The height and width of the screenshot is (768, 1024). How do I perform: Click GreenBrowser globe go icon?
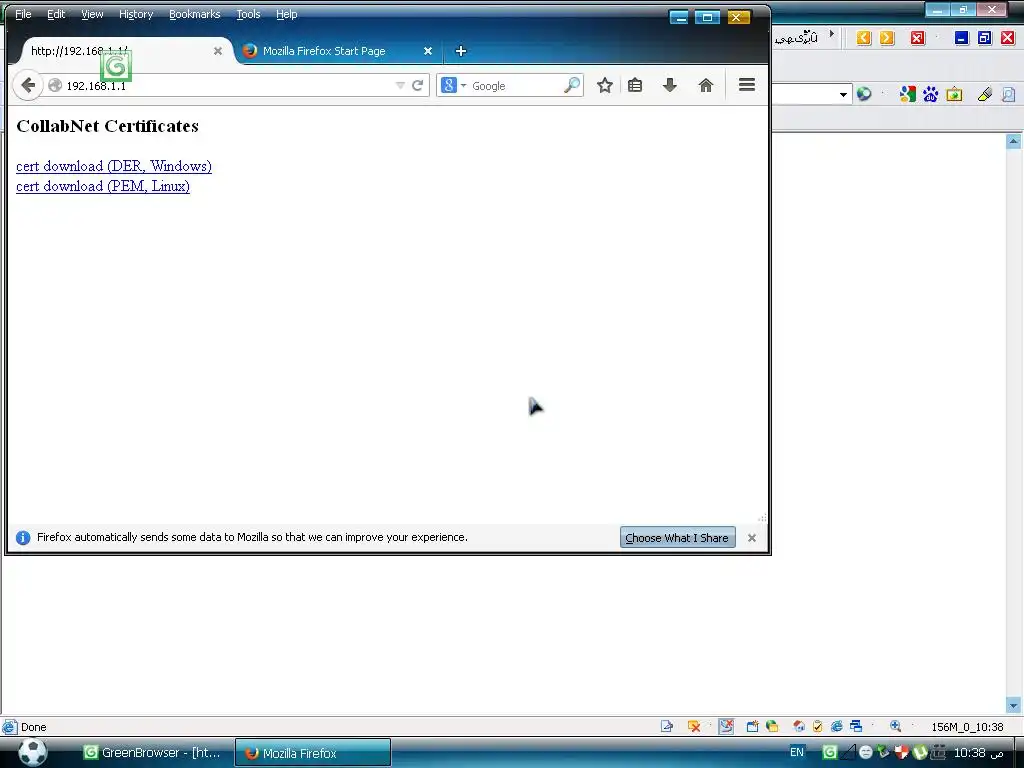click(863, 94)
